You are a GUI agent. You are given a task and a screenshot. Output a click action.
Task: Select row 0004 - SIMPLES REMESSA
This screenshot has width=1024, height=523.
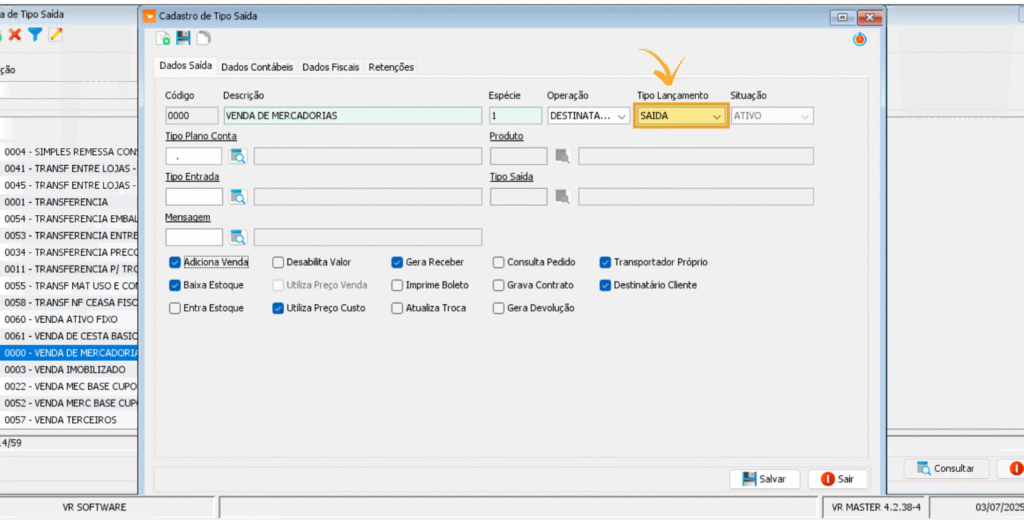[69, 152]
